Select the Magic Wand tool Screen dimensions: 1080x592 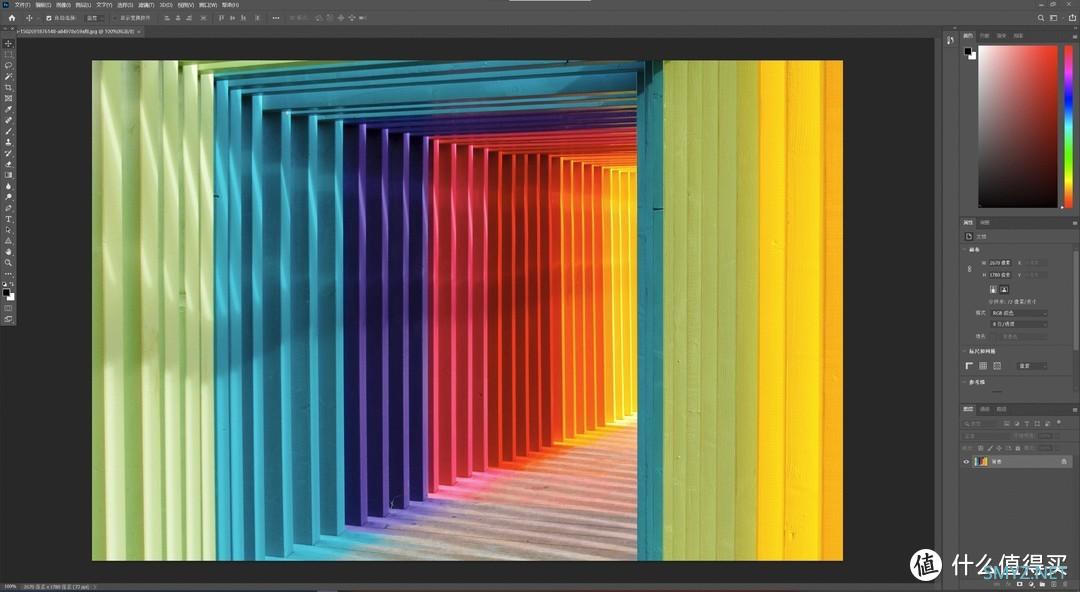9,76
